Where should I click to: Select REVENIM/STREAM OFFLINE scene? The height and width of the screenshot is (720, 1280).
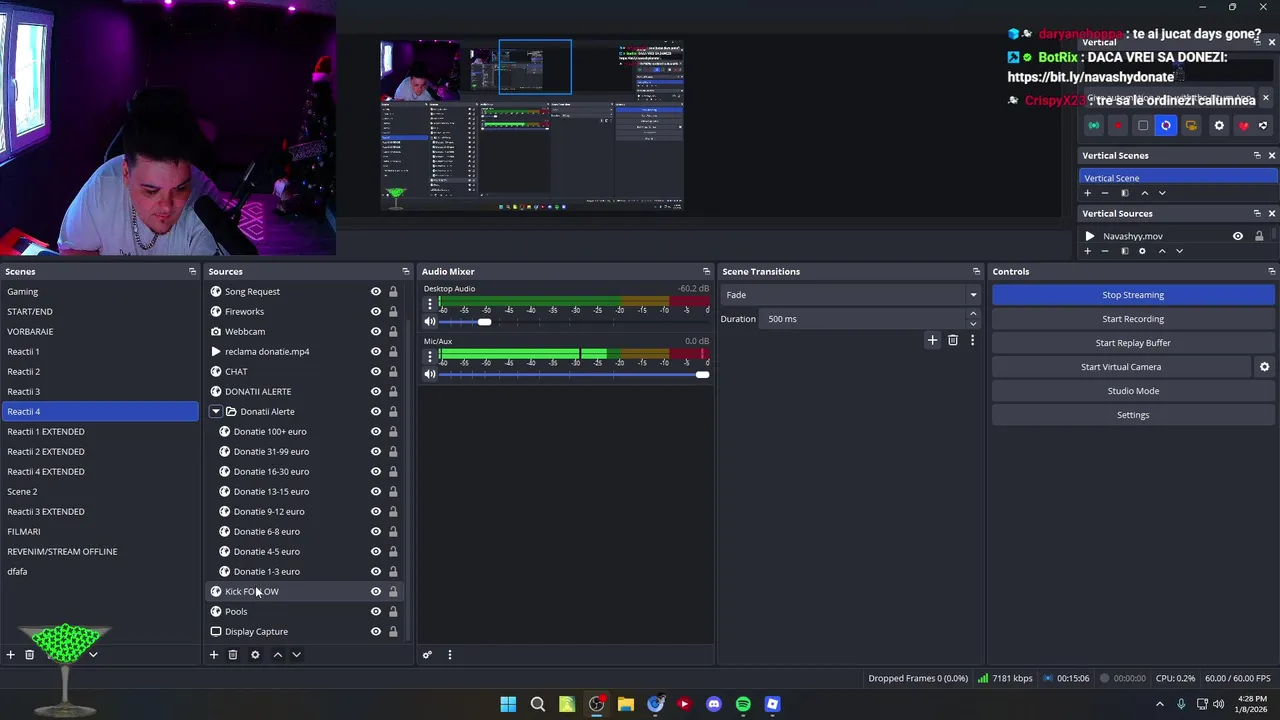(100, 551)
